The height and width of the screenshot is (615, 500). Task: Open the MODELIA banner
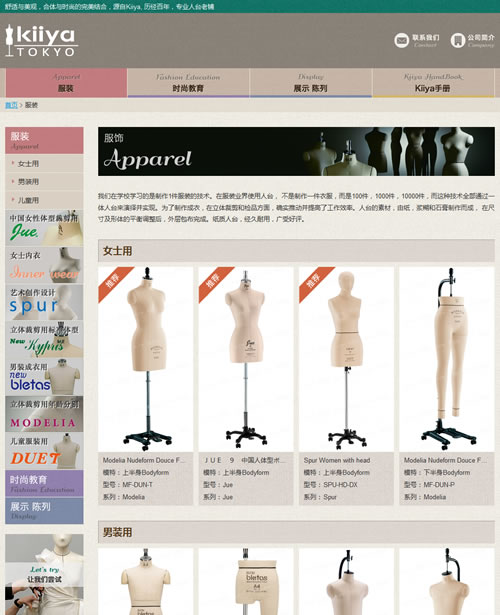44,414
